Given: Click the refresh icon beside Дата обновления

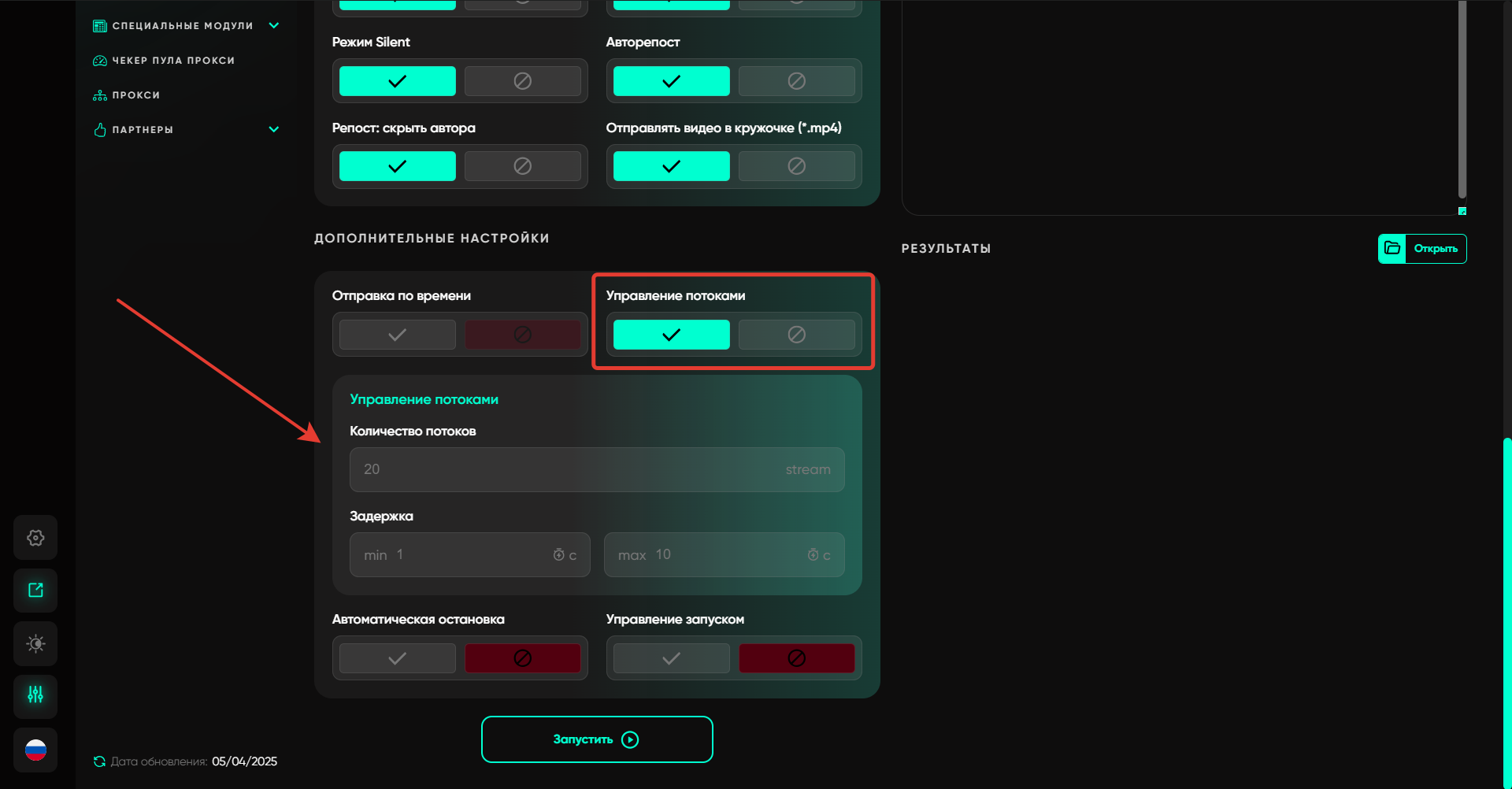Looking at the screenshot, I should (x=99, y=761).
